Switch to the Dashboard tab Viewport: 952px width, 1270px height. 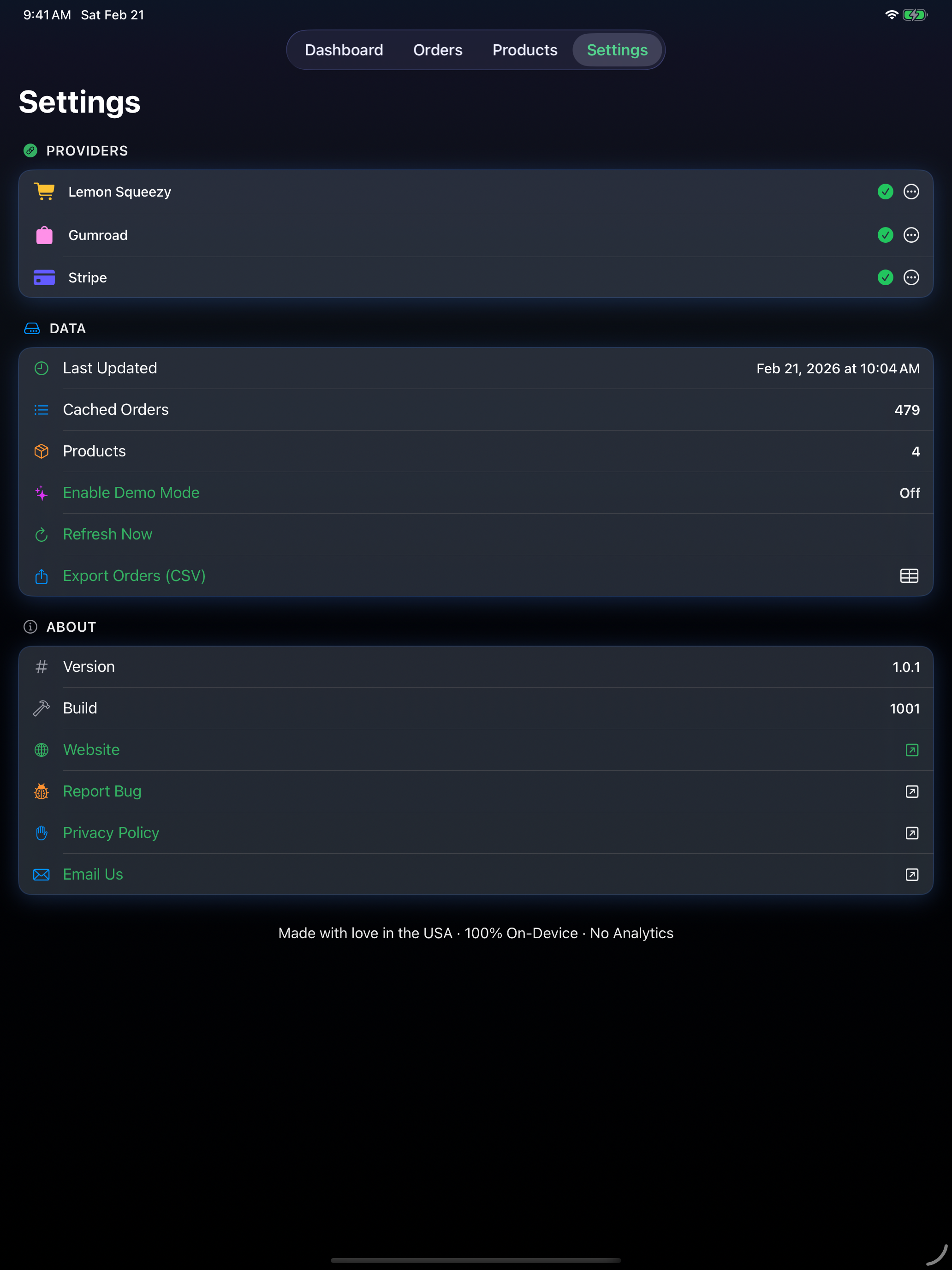pos(344,50)
